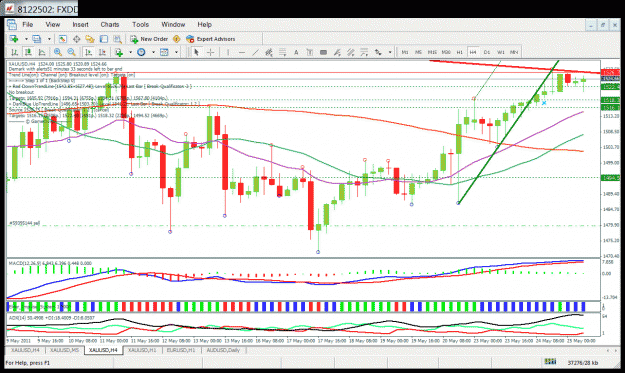This screenshot has height=373, width=625.
Task: Open the View menu
Action: pyautogui.click(x=53, y=25)
